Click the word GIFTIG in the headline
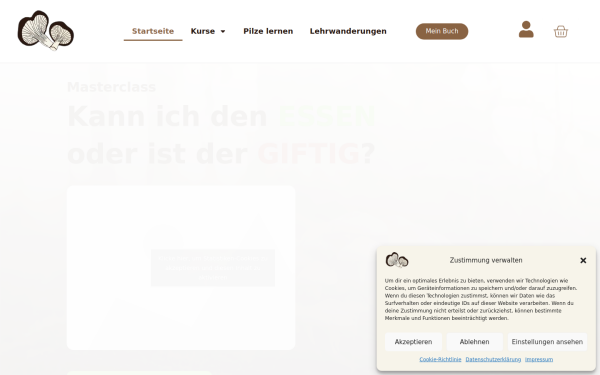Screen dimensions: 600x375 point(308,154)
